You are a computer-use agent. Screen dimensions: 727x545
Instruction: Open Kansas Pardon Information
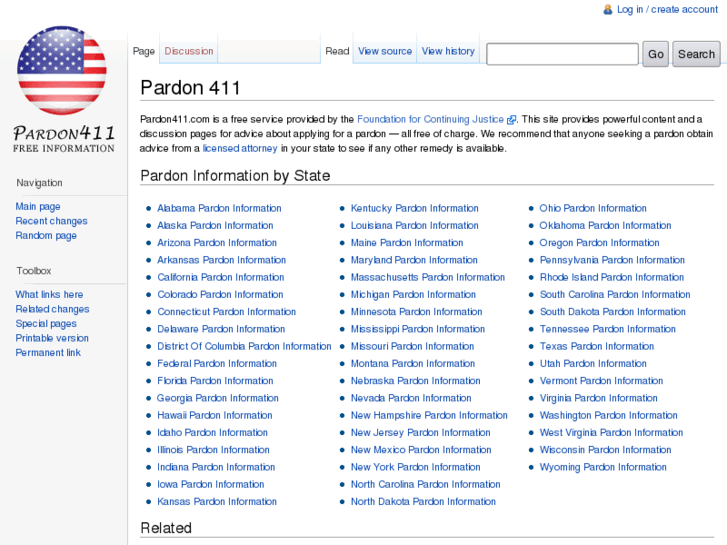217,501
